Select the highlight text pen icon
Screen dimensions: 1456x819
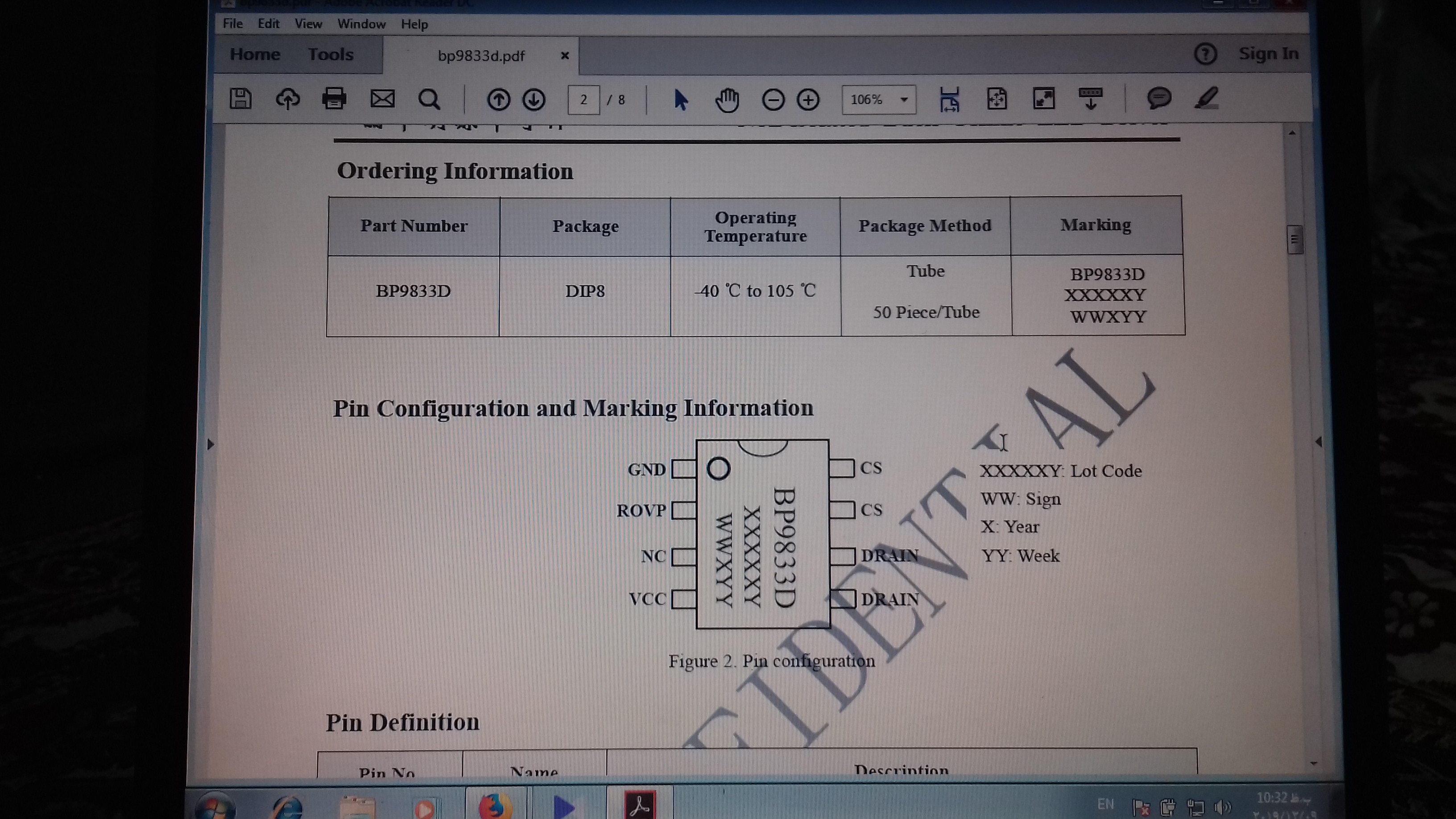tap(1206, 98)
